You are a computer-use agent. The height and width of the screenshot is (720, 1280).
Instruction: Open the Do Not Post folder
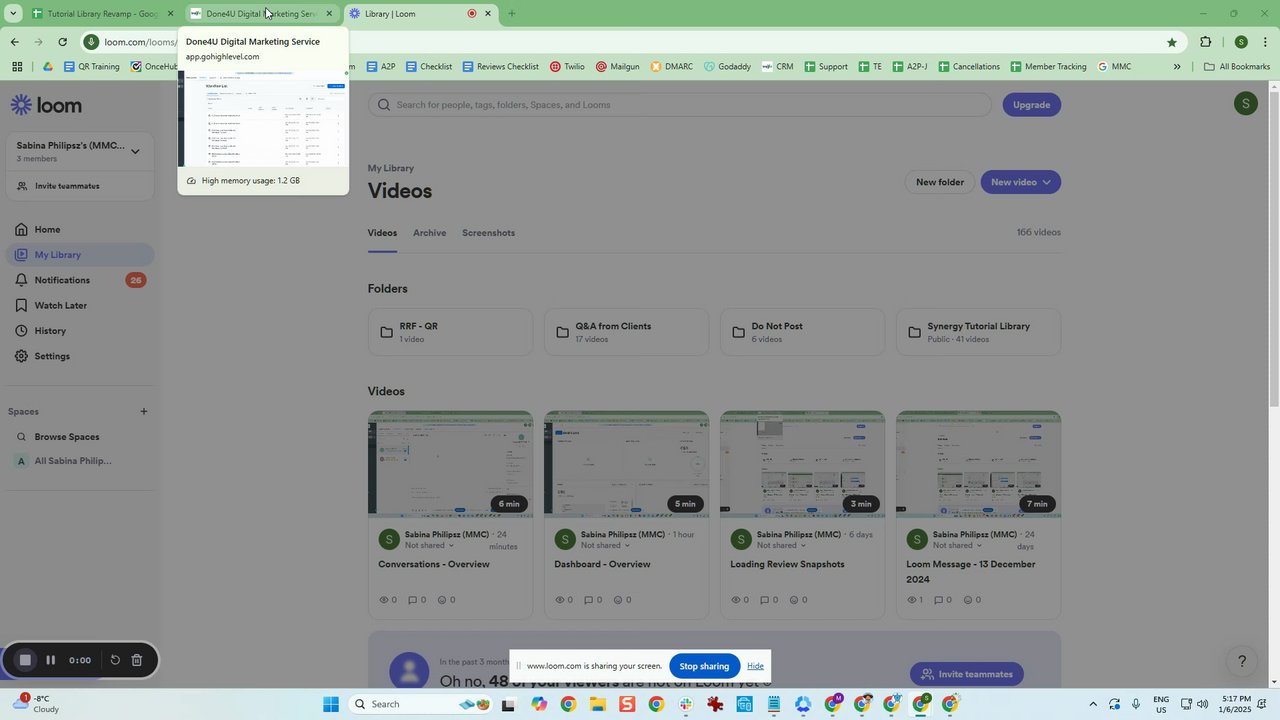(x=802, y=332)
